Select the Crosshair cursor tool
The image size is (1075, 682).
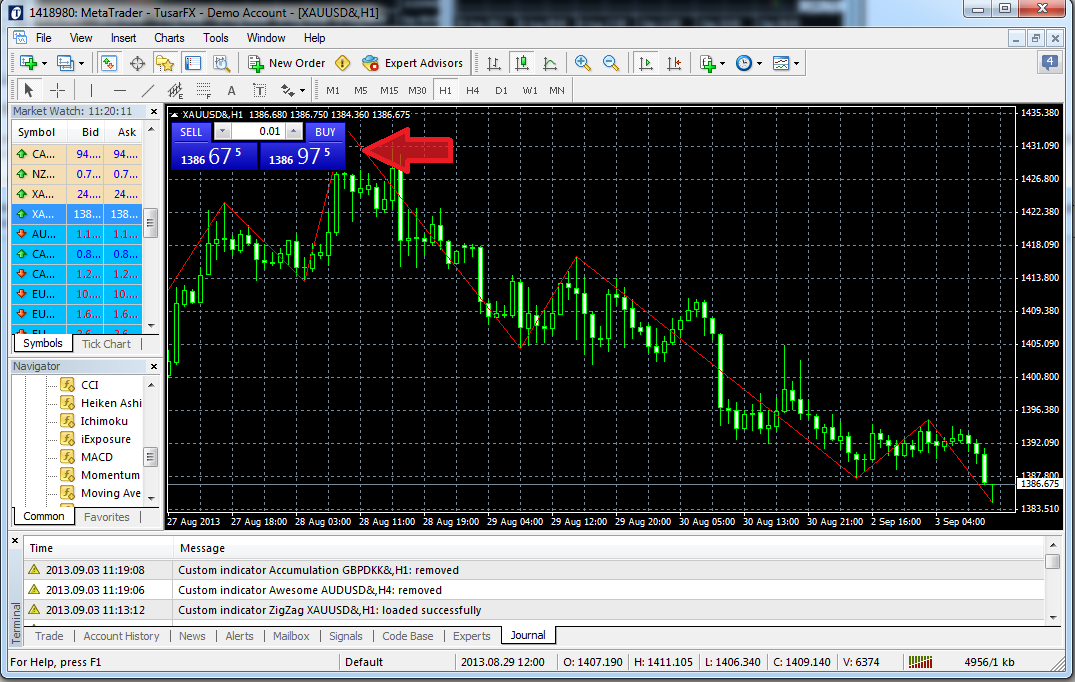(x=58, y=90)
